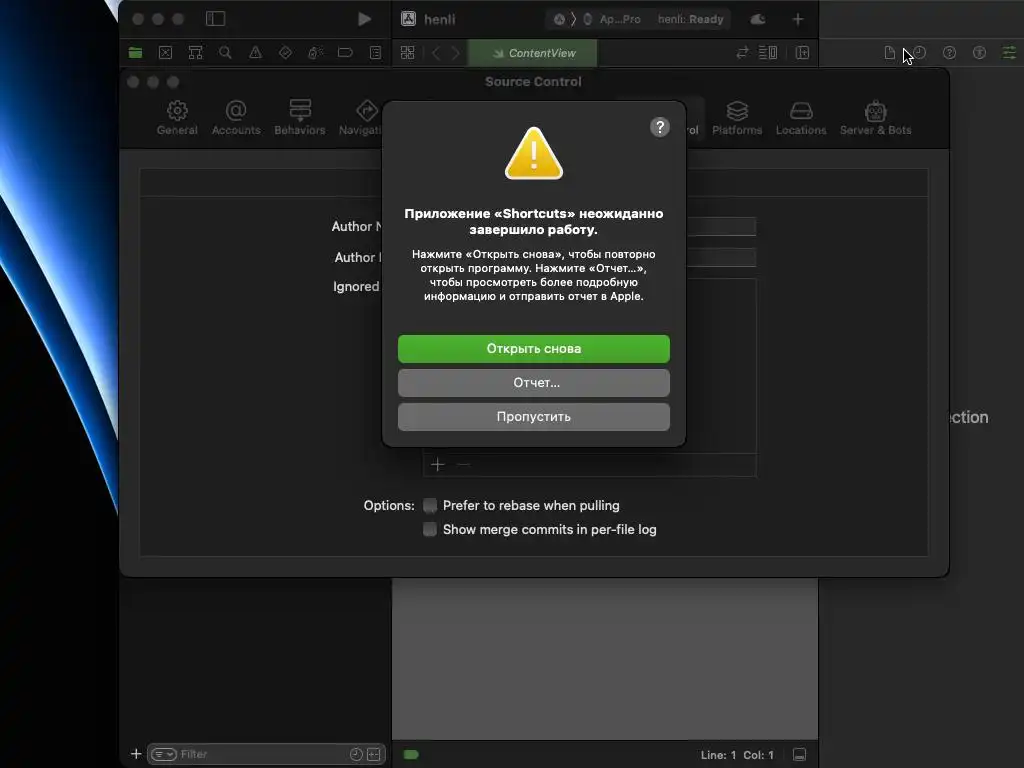Toggle source-control status filter icon
This screenshot has width=1024, height=768.
coord(374,754)
